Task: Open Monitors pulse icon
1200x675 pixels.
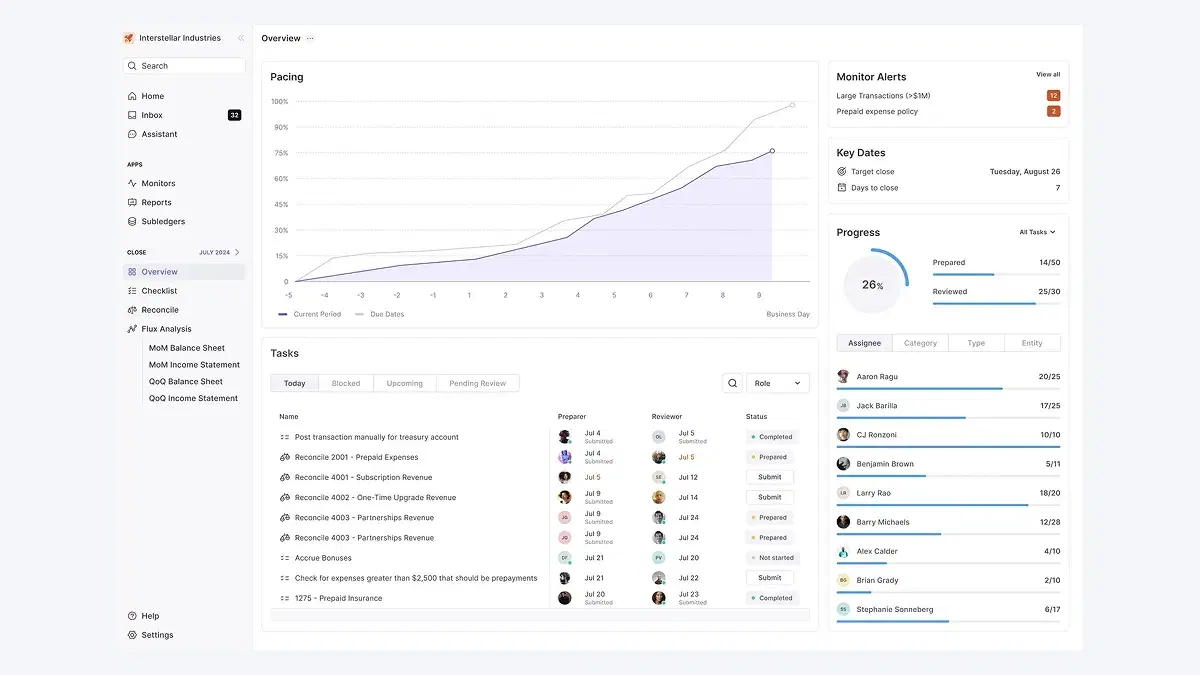Action: click(x=132, y=183)
